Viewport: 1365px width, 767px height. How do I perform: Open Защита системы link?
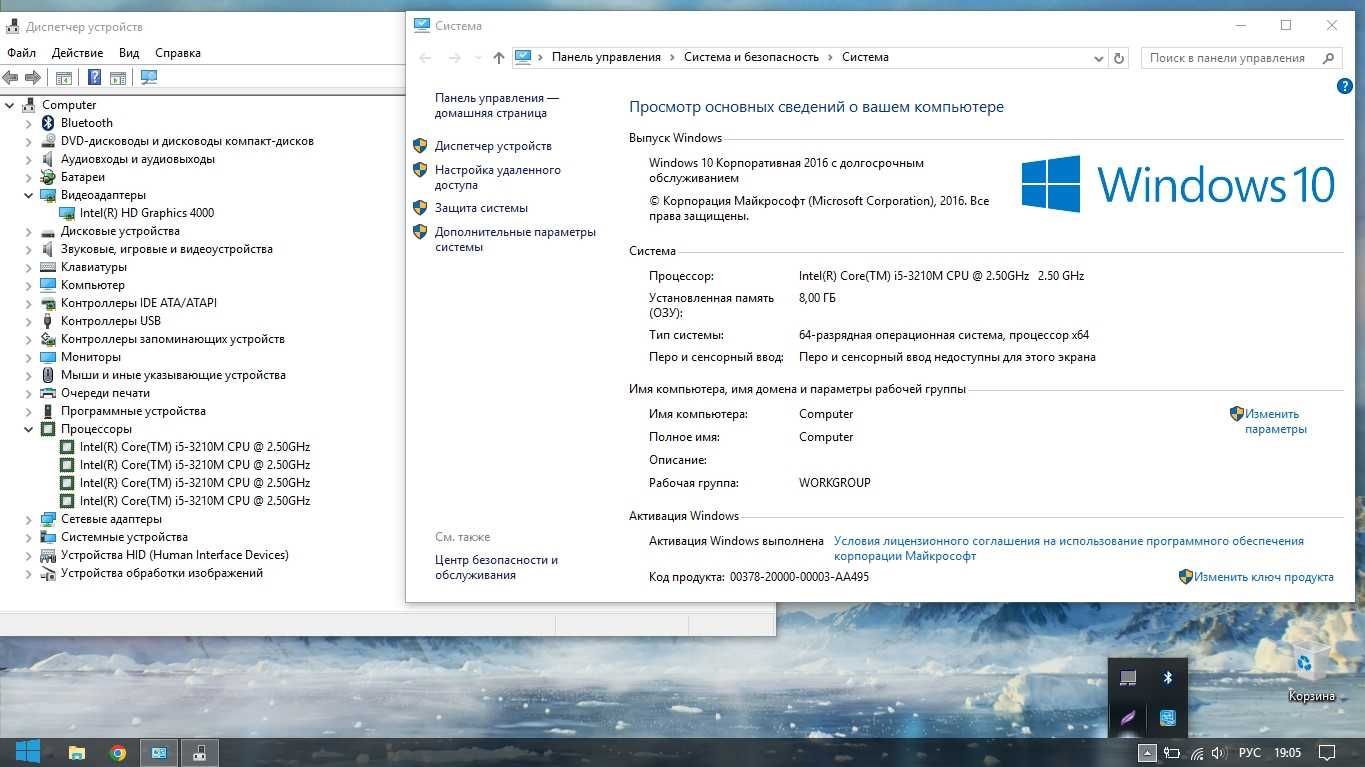pyautogui.click(x=481, y=208)
